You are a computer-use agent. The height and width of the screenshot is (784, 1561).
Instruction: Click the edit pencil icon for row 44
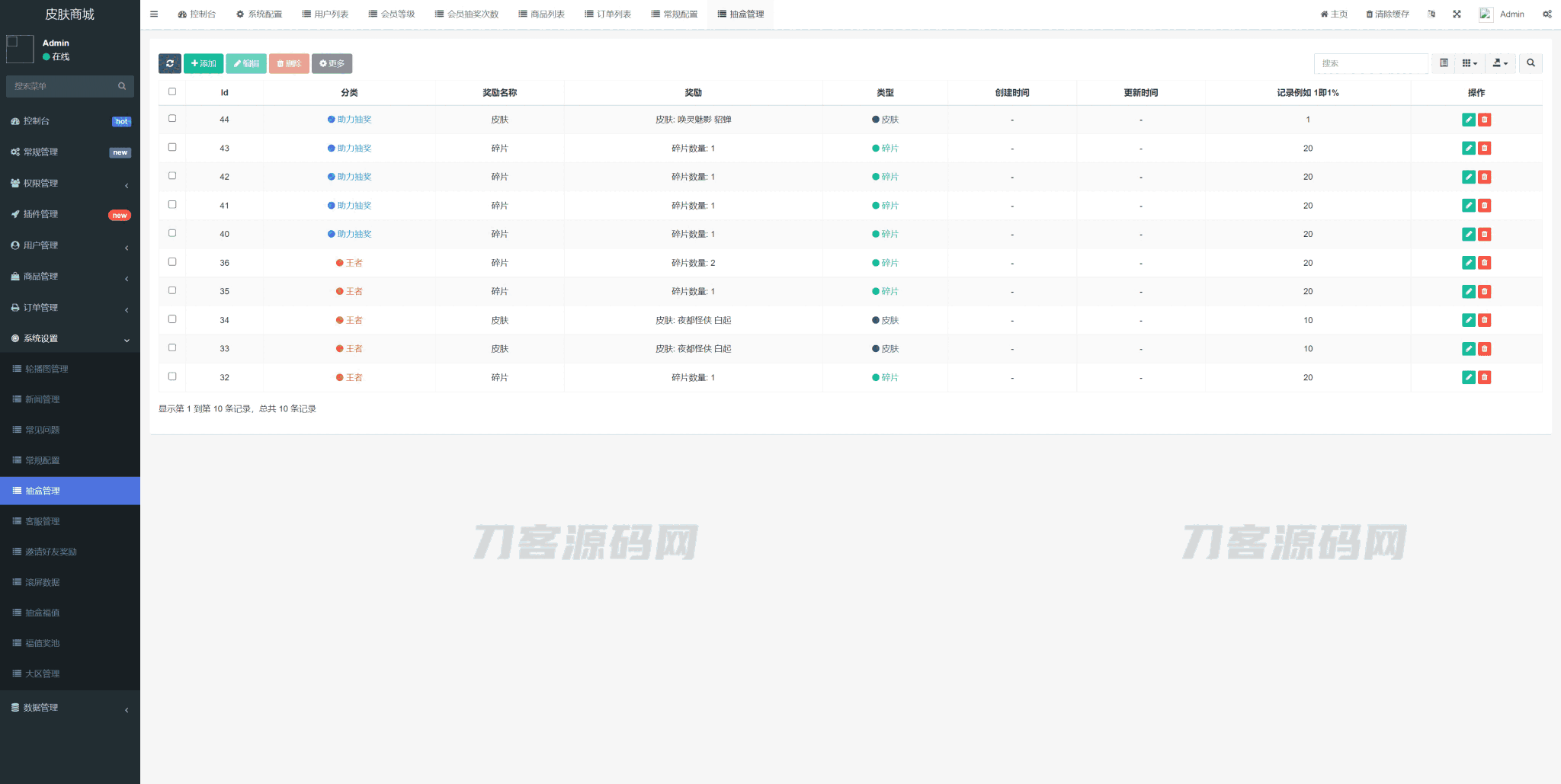[x=1468, y=120]
